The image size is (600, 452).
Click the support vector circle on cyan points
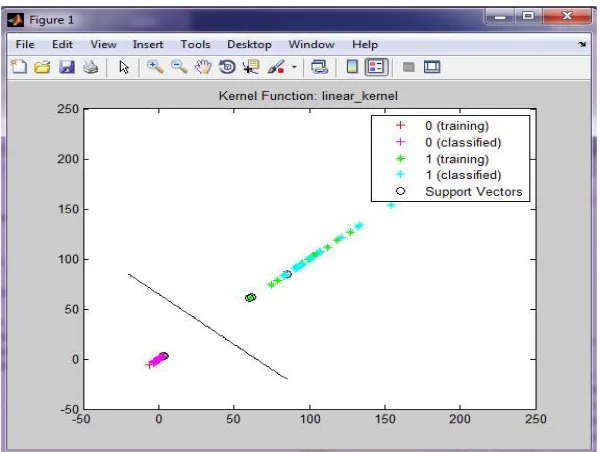coord(287,274)
